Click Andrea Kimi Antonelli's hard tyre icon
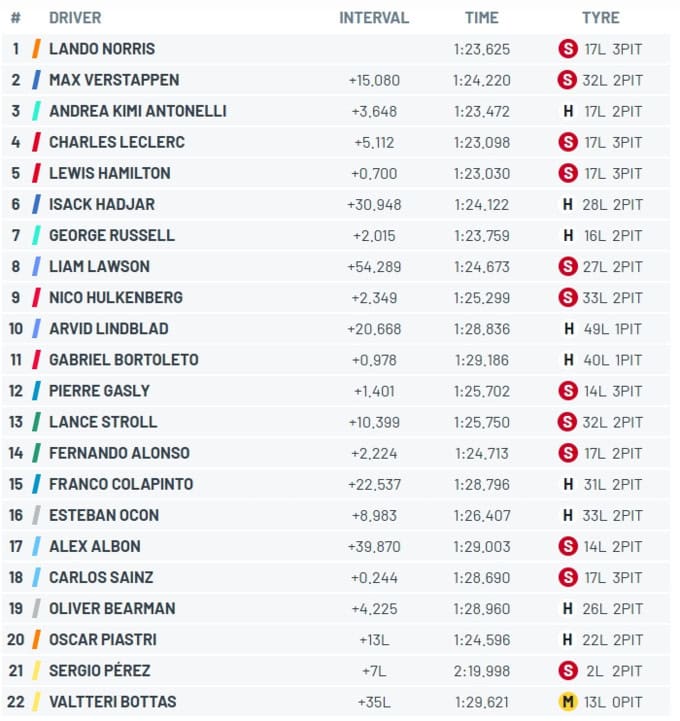 568,111
